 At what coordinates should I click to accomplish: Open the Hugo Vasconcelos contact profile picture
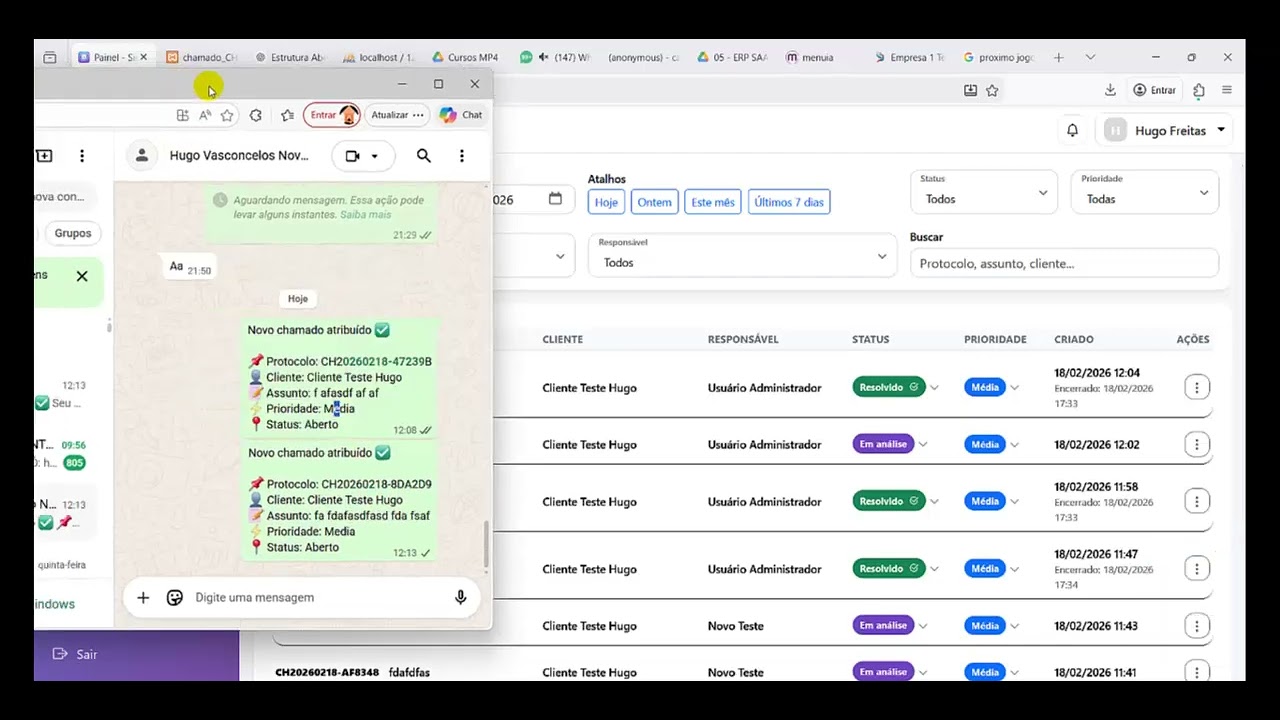coord(142,156)
